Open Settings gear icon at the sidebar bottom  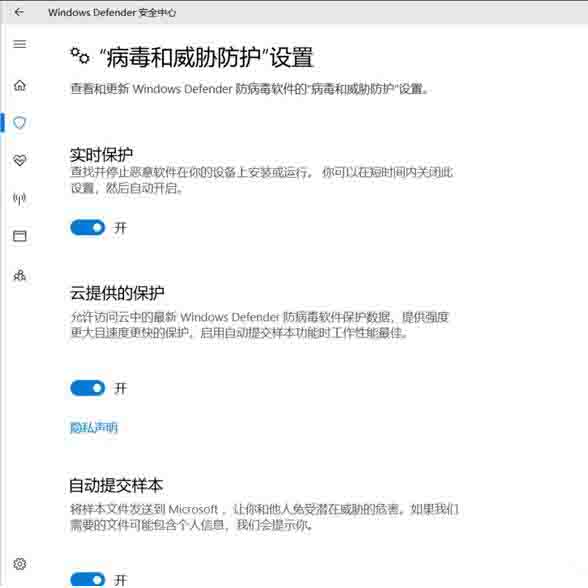pyautogui.click(x=20, y=564)
